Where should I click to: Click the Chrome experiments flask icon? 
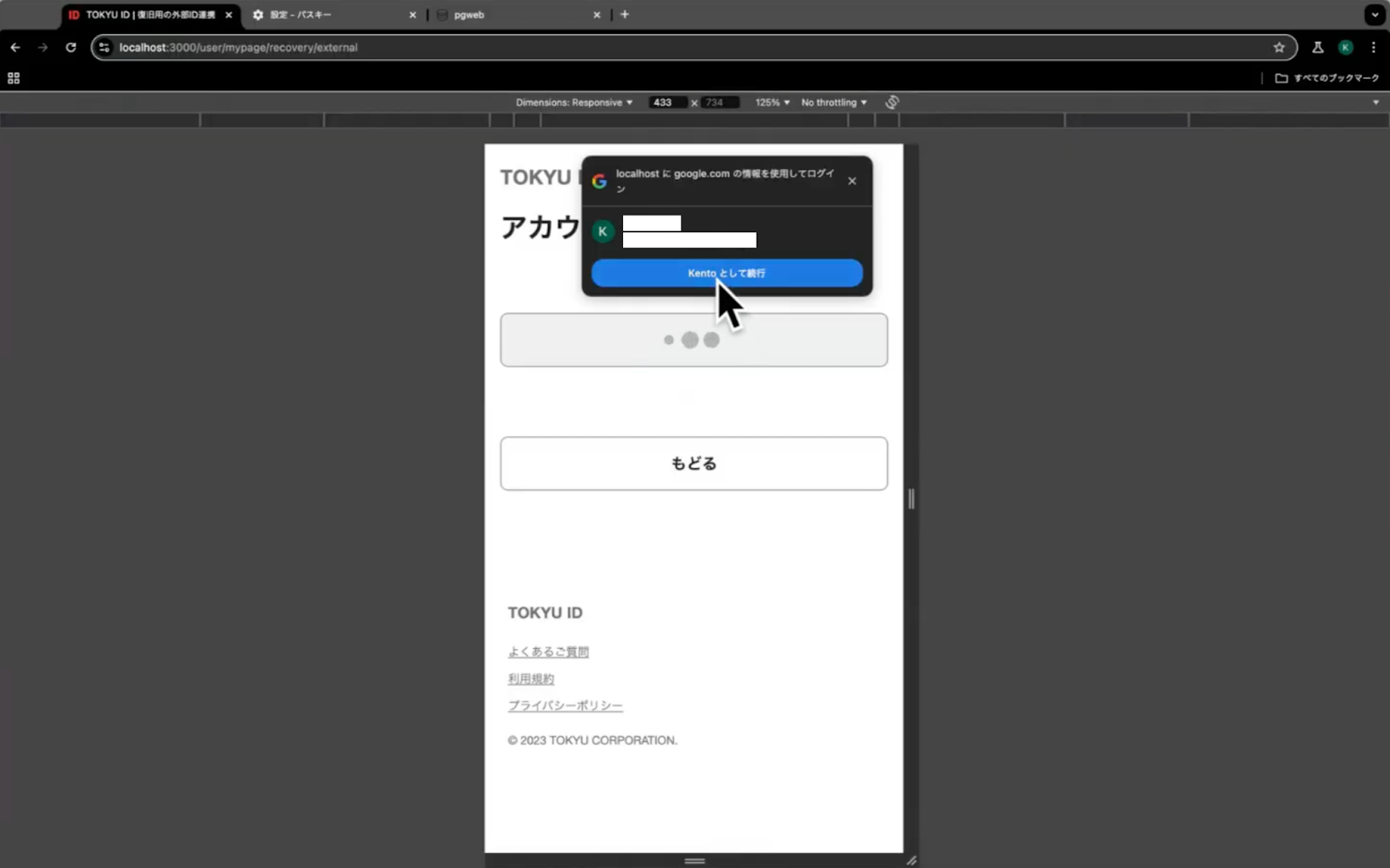[x=1319, y=48]
